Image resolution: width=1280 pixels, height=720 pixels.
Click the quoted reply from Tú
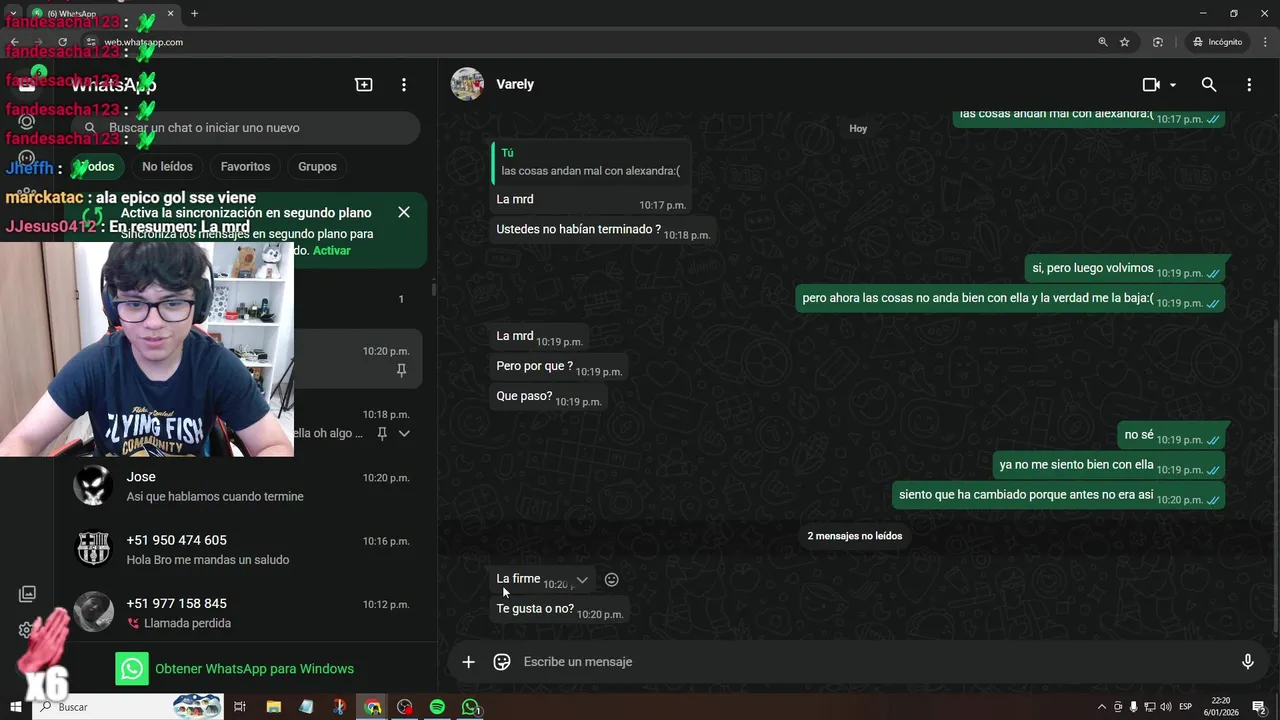pyautogui.click(x=590, y=162)
